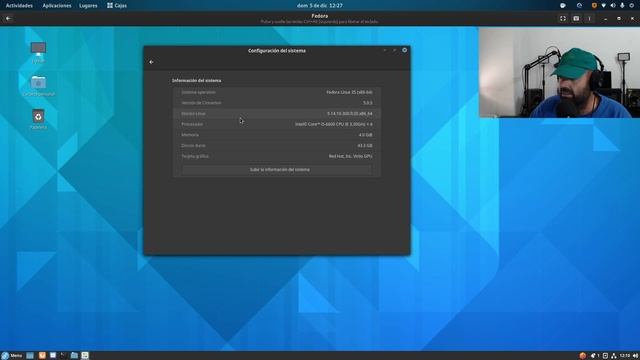Select the 'Memoria' row
The image size is (640, 360).
click(x=277, y=135)
